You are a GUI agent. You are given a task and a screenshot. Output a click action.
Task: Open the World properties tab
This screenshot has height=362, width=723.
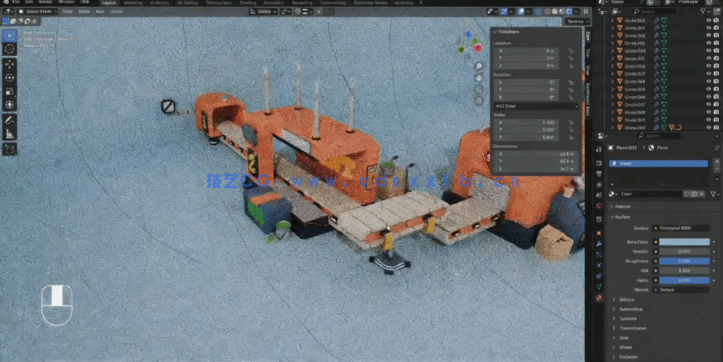(599, 206)
